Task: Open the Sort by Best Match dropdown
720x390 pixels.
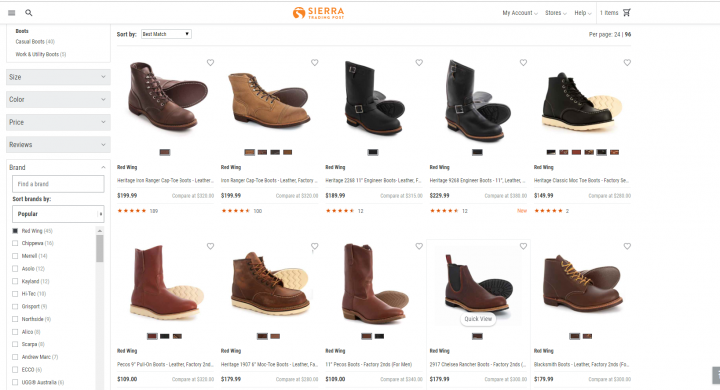Action: [x=166, y=34]
